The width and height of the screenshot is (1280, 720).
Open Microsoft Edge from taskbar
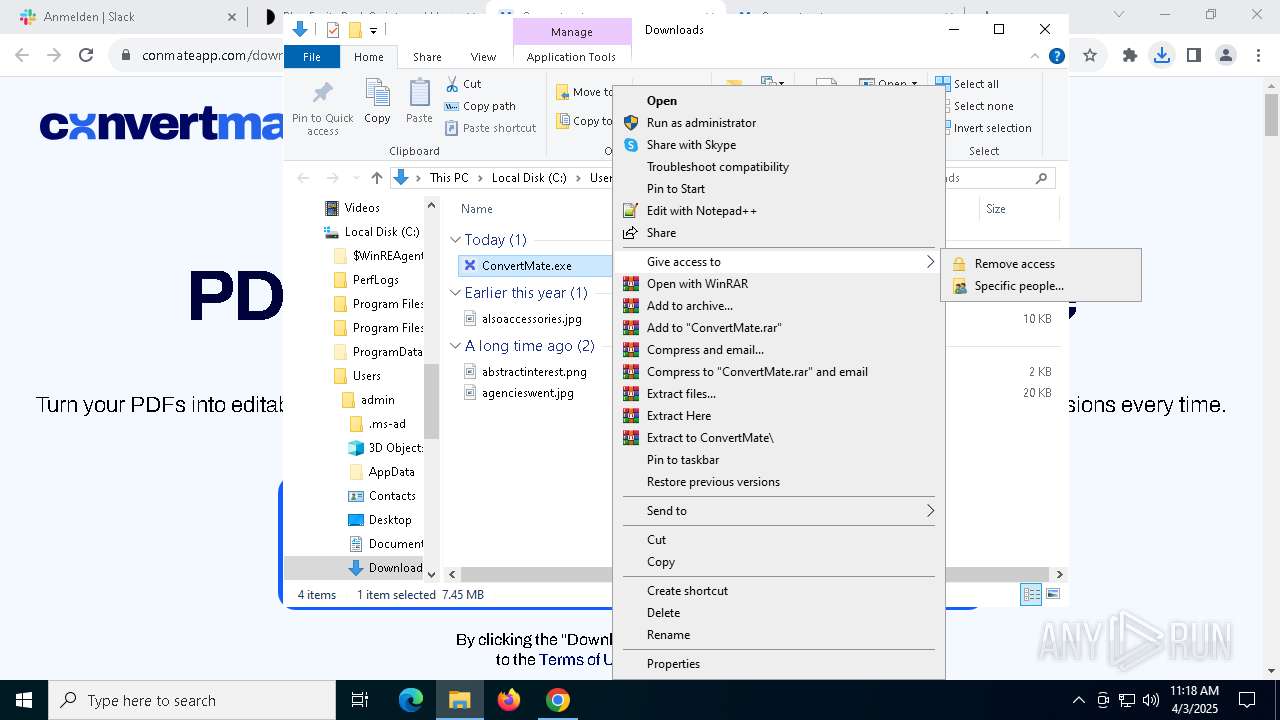pos(411,700)
